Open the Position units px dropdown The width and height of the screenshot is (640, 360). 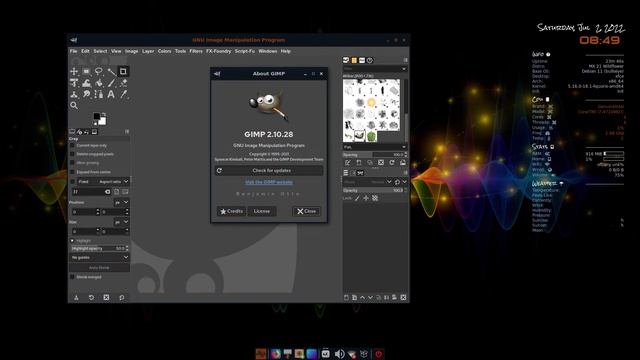pos(121,202)
